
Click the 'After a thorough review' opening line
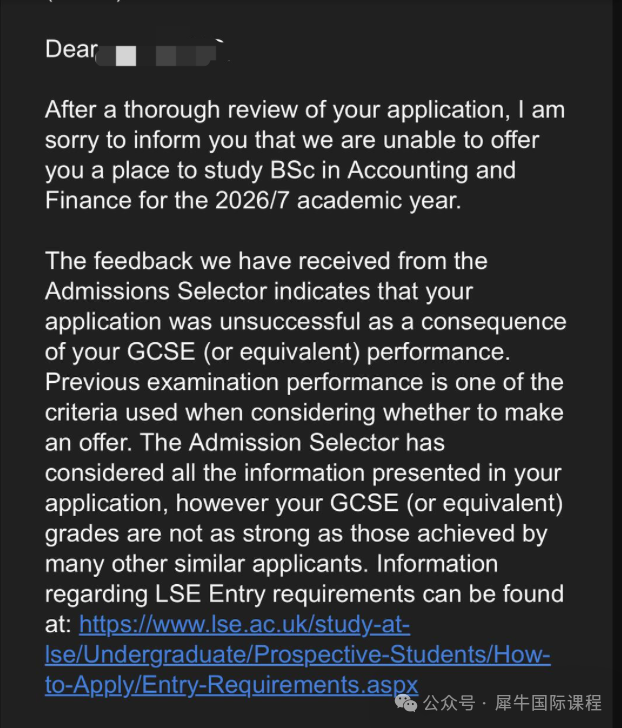[305, 110]
